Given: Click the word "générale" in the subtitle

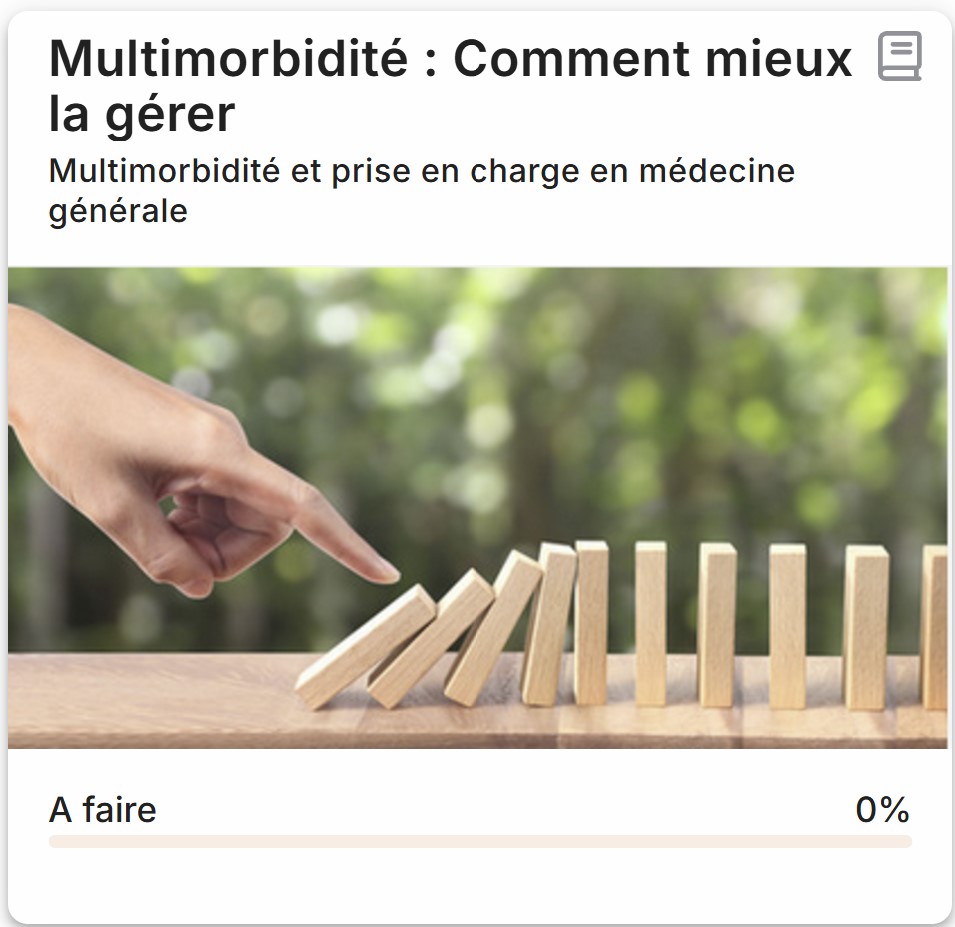Looking at the screenshot, I should [118, 212].
